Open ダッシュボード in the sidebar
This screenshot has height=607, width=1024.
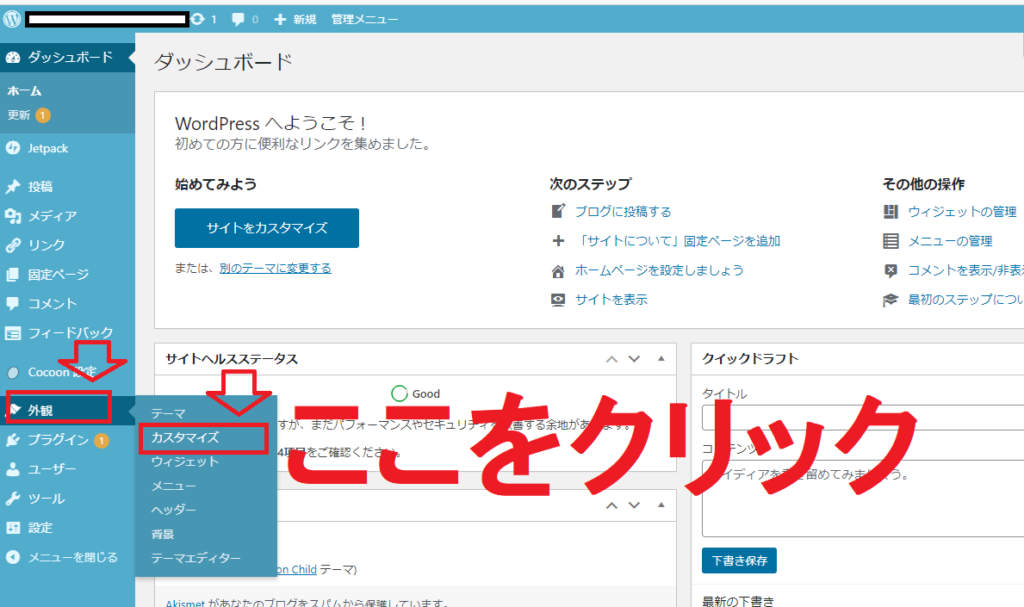coord(67,57)
